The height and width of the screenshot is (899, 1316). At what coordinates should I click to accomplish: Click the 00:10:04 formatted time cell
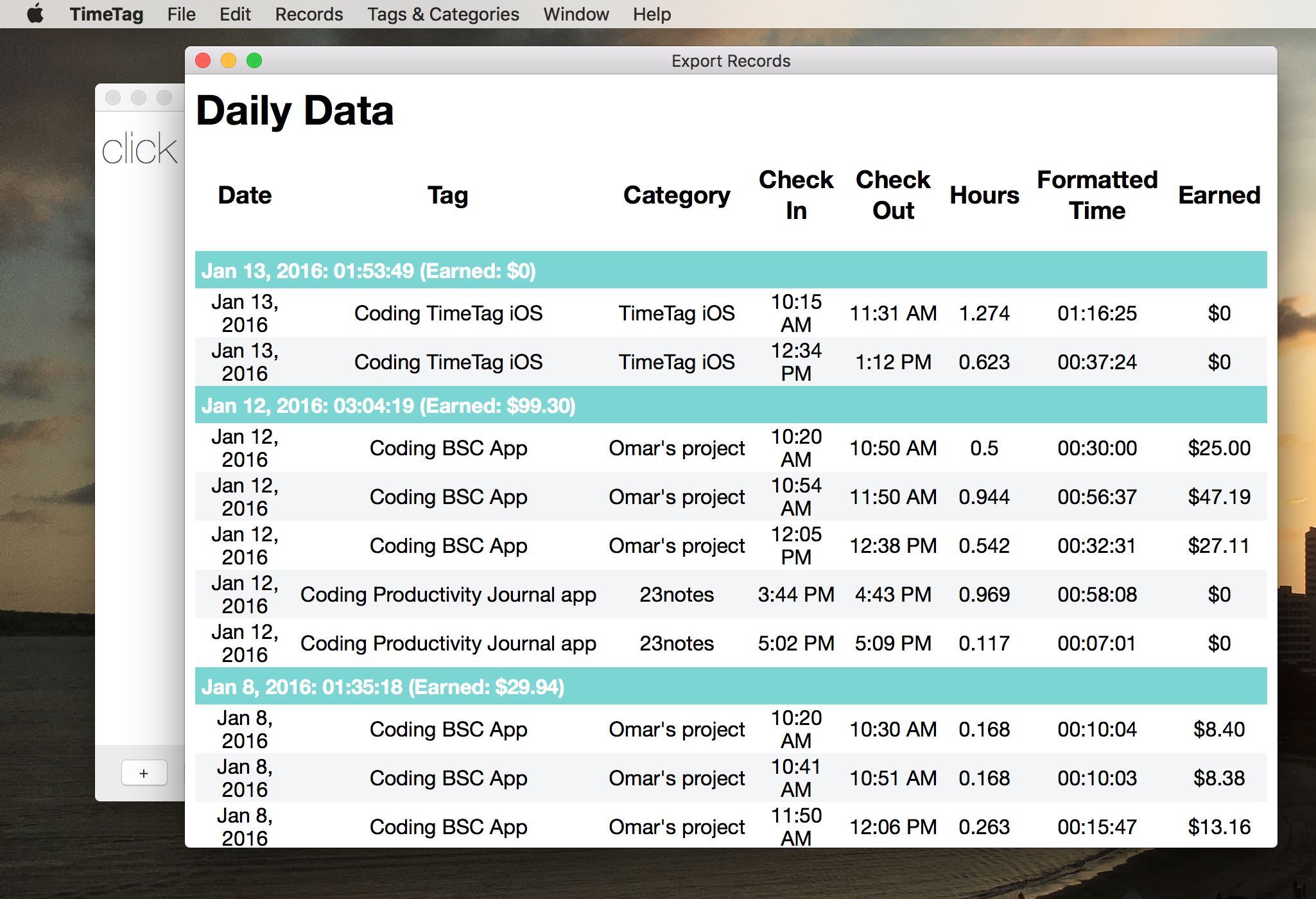tap(1097, 729)
